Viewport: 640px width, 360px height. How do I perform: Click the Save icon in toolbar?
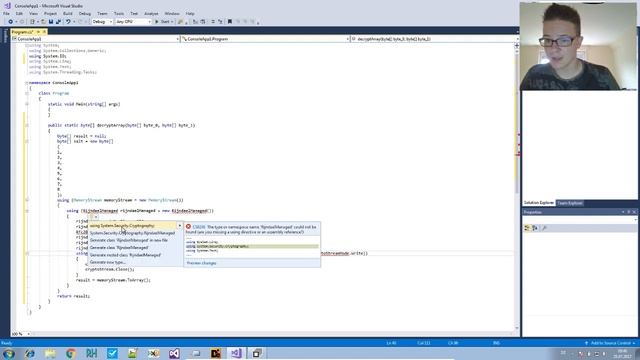click(x=51, y=22)
